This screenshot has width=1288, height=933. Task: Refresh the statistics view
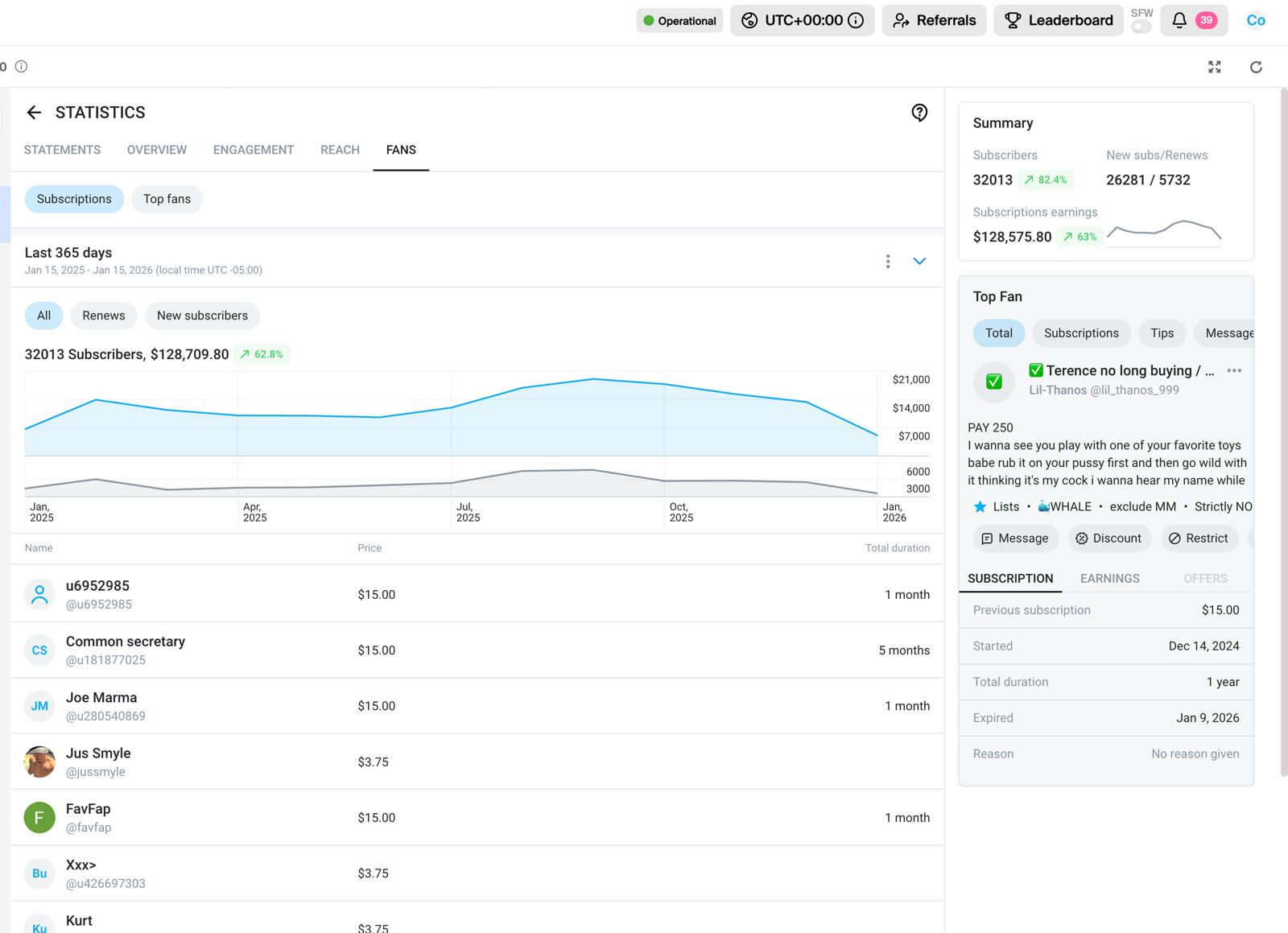1256,67
